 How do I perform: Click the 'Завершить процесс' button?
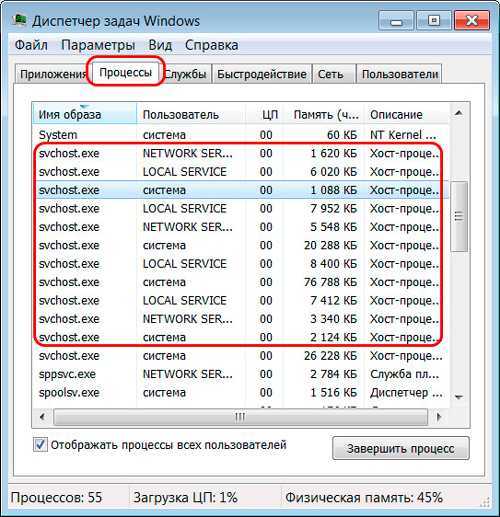click(x=401, y=448)
